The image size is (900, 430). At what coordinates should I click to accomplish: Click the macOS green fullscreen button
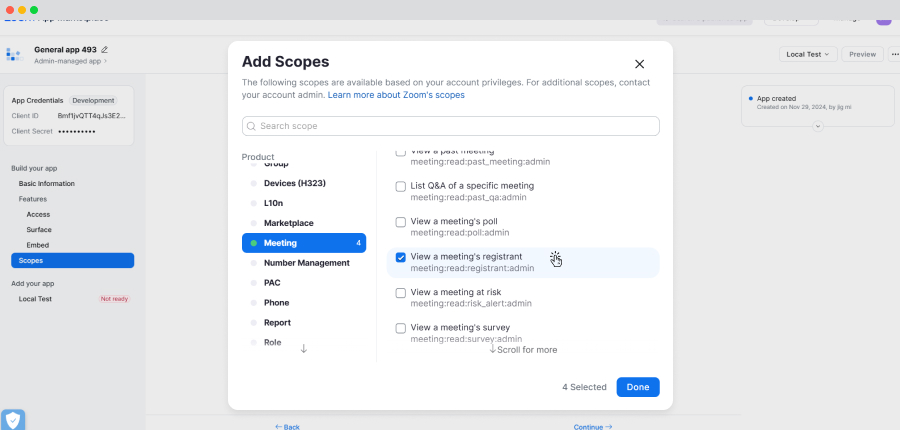(x=34, y=10)
